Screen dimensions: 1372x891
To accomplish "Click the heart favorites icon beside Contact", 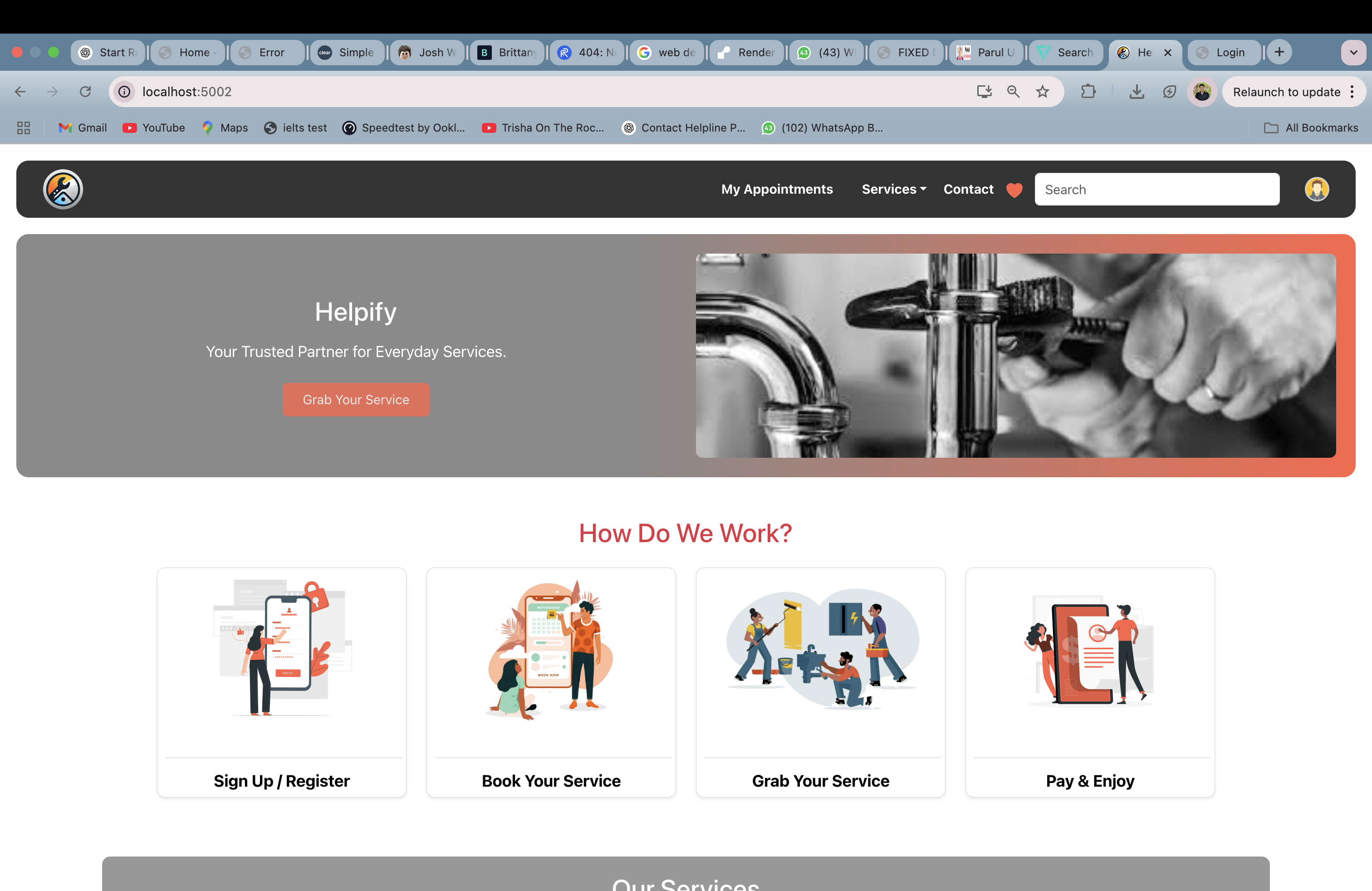I will click(x=1014, y=190).
